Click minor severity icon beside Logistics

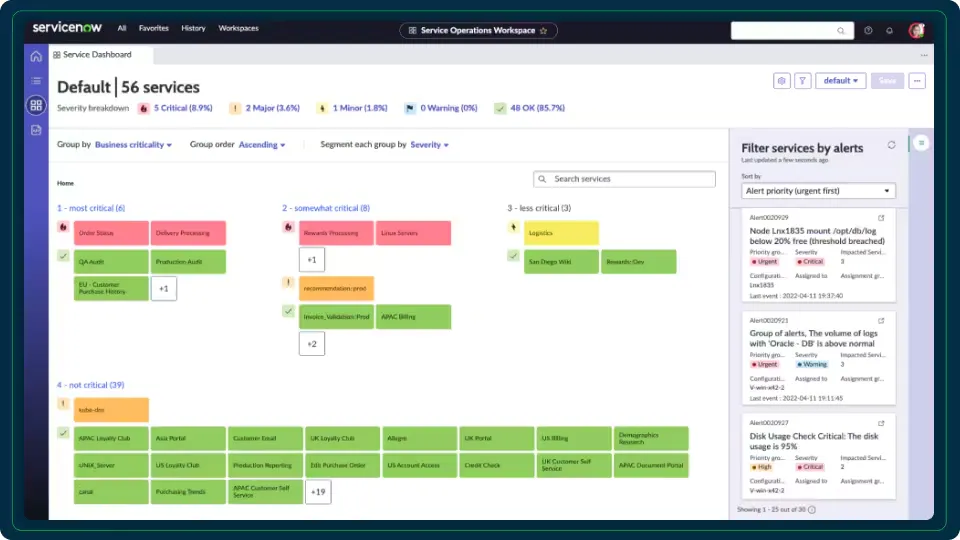pyautogui.click(x=513, y=227)
